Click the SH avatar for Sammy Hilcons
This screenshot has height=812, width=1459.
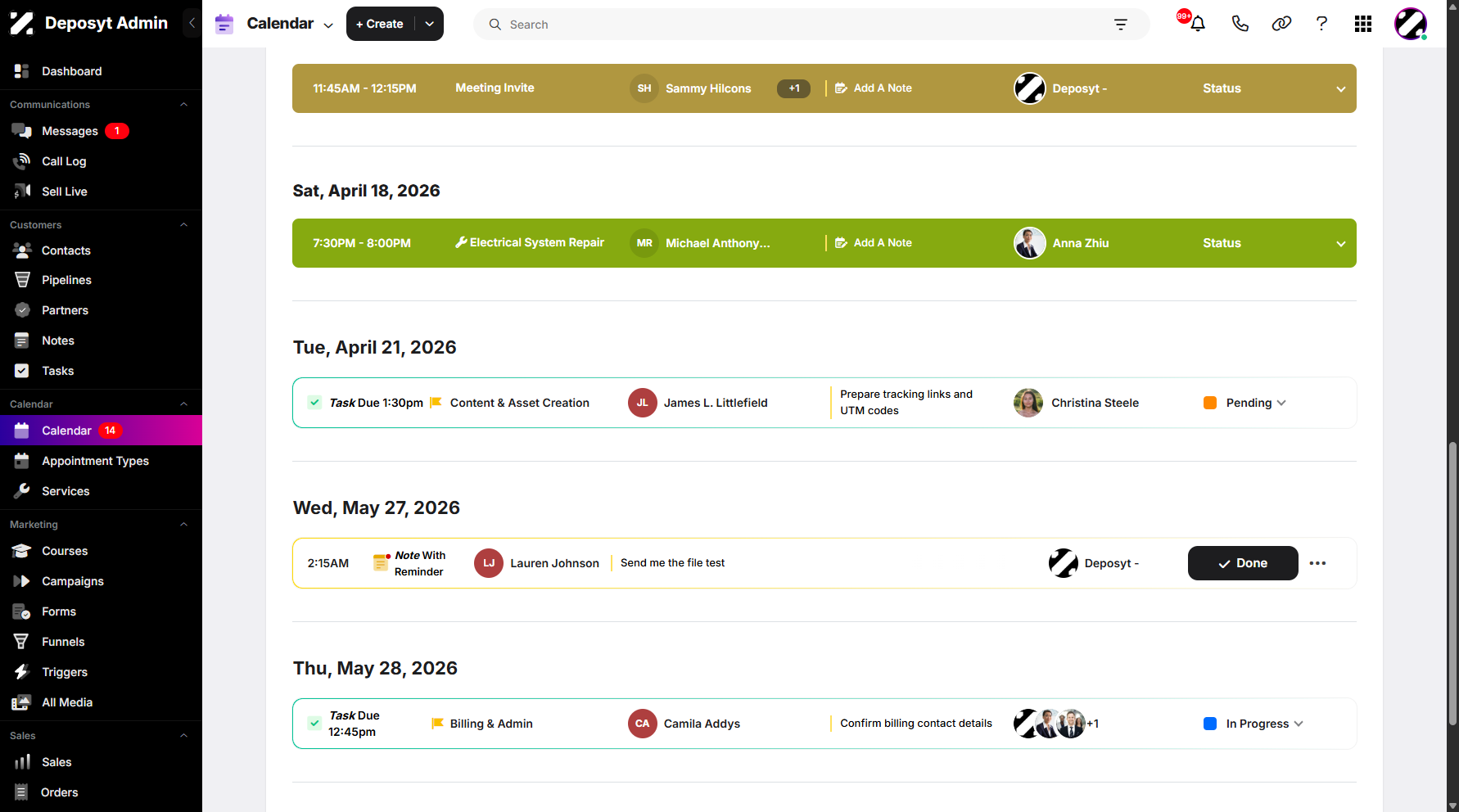coord(644,88)
